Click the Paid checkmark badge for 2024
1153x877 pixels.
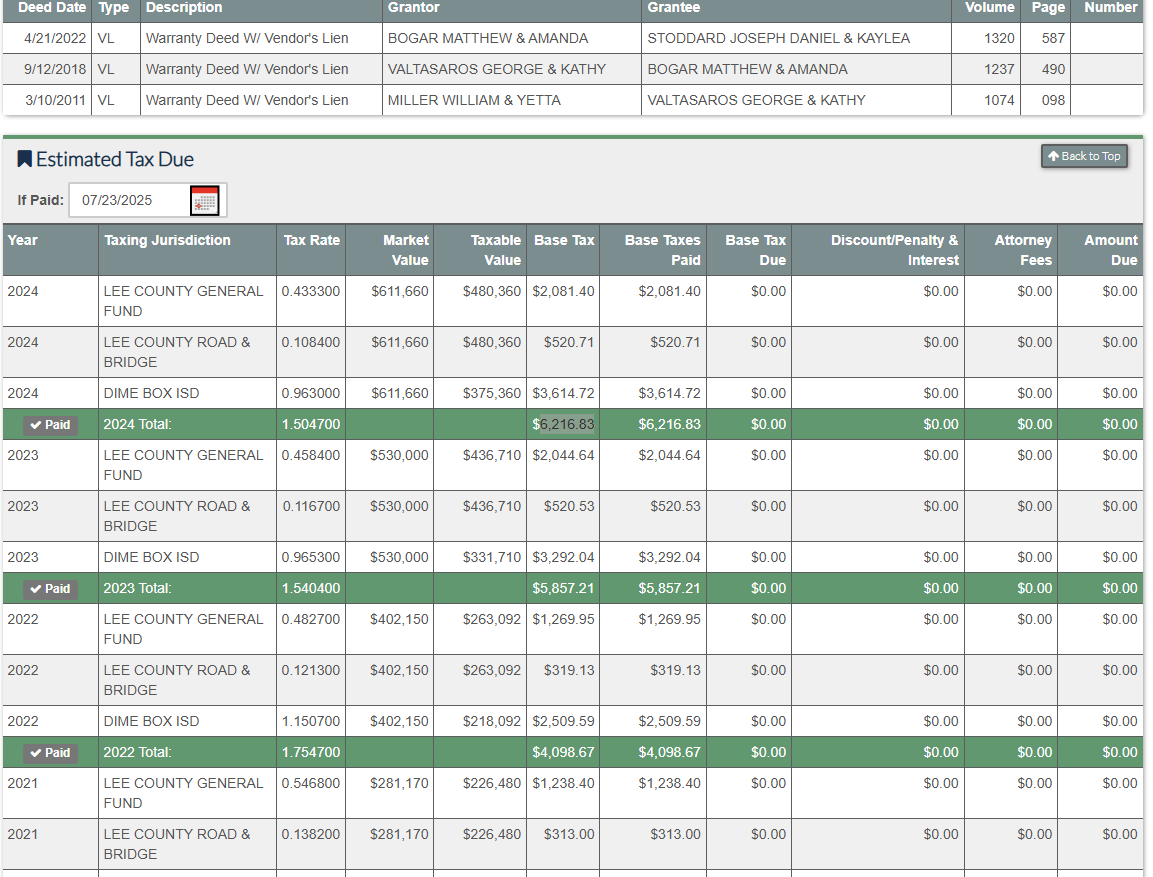click(50, 425)
